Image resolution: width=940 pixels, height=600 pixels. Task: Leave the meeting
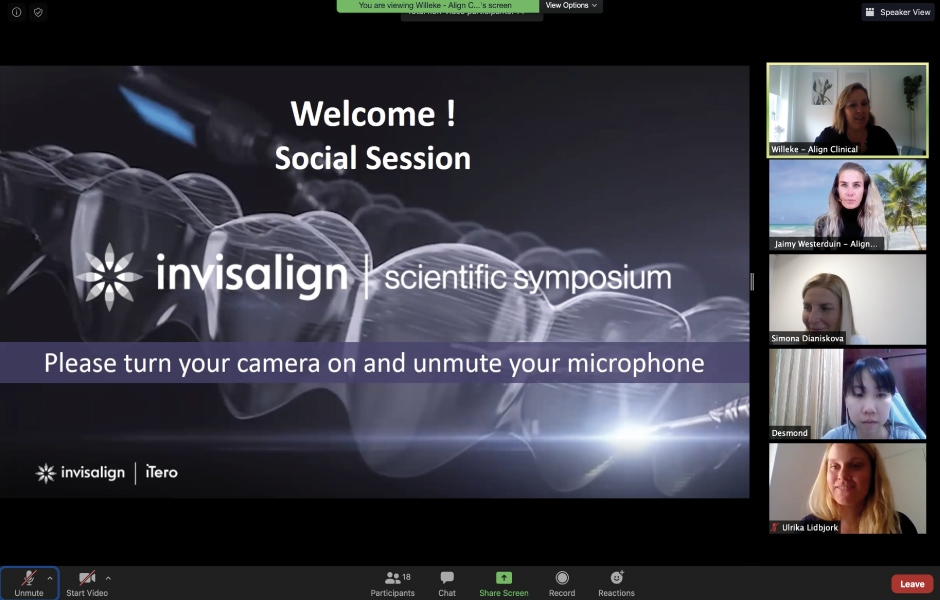coord(912,584)
